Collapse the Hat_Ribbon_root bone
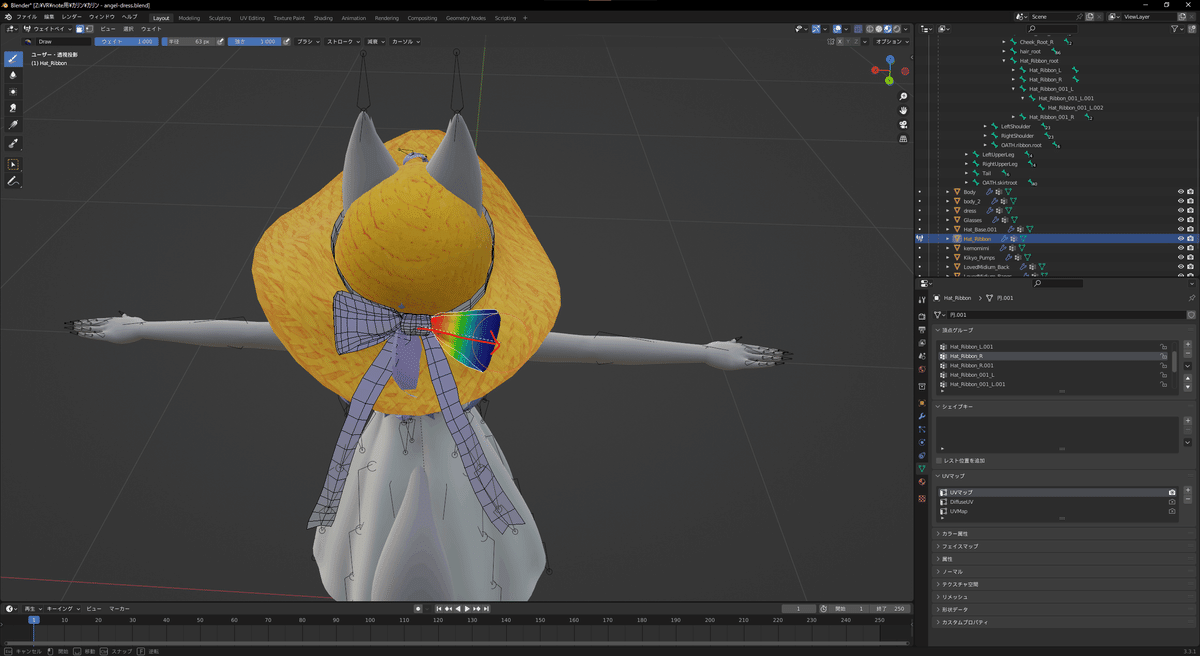Viewport: 1200px width, 656px height. click(1004, 61)
